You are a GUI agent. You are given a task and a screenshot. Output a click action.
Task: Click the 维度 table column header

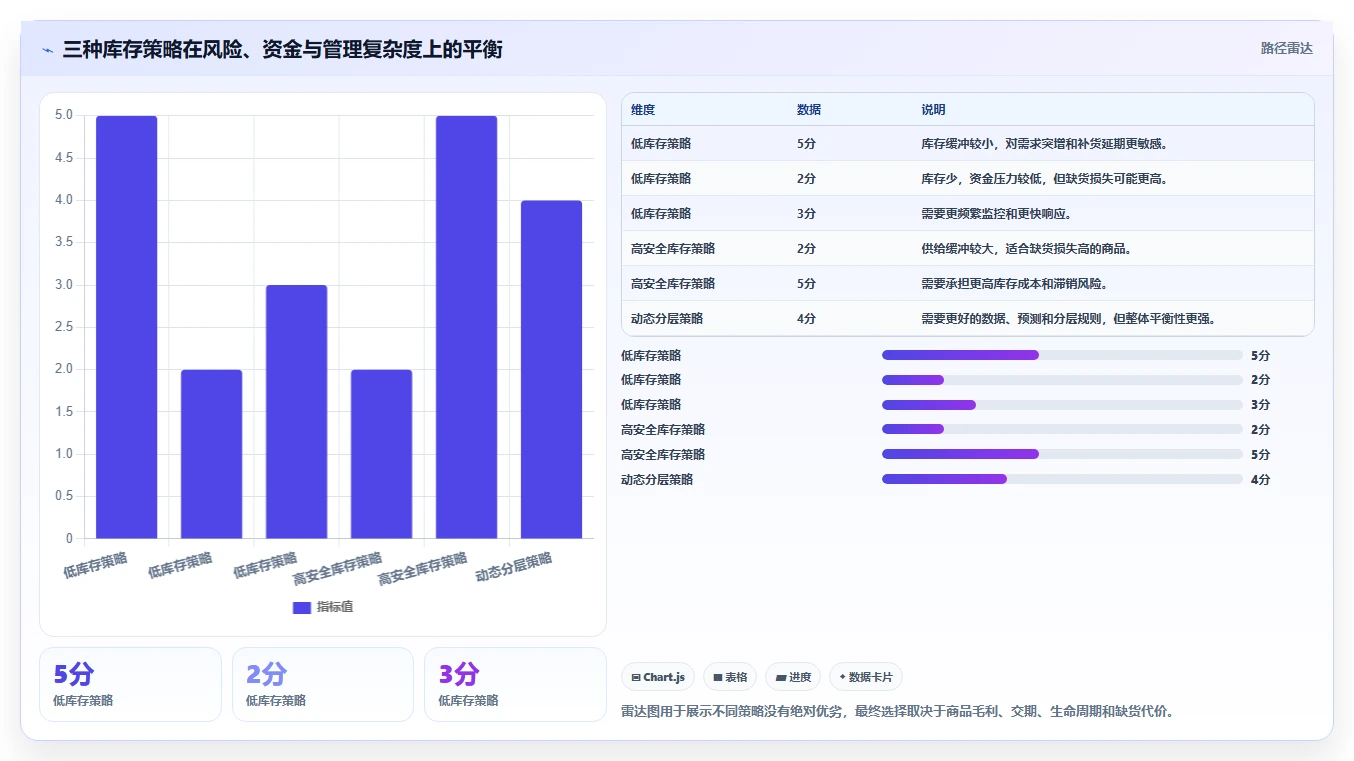643,110
